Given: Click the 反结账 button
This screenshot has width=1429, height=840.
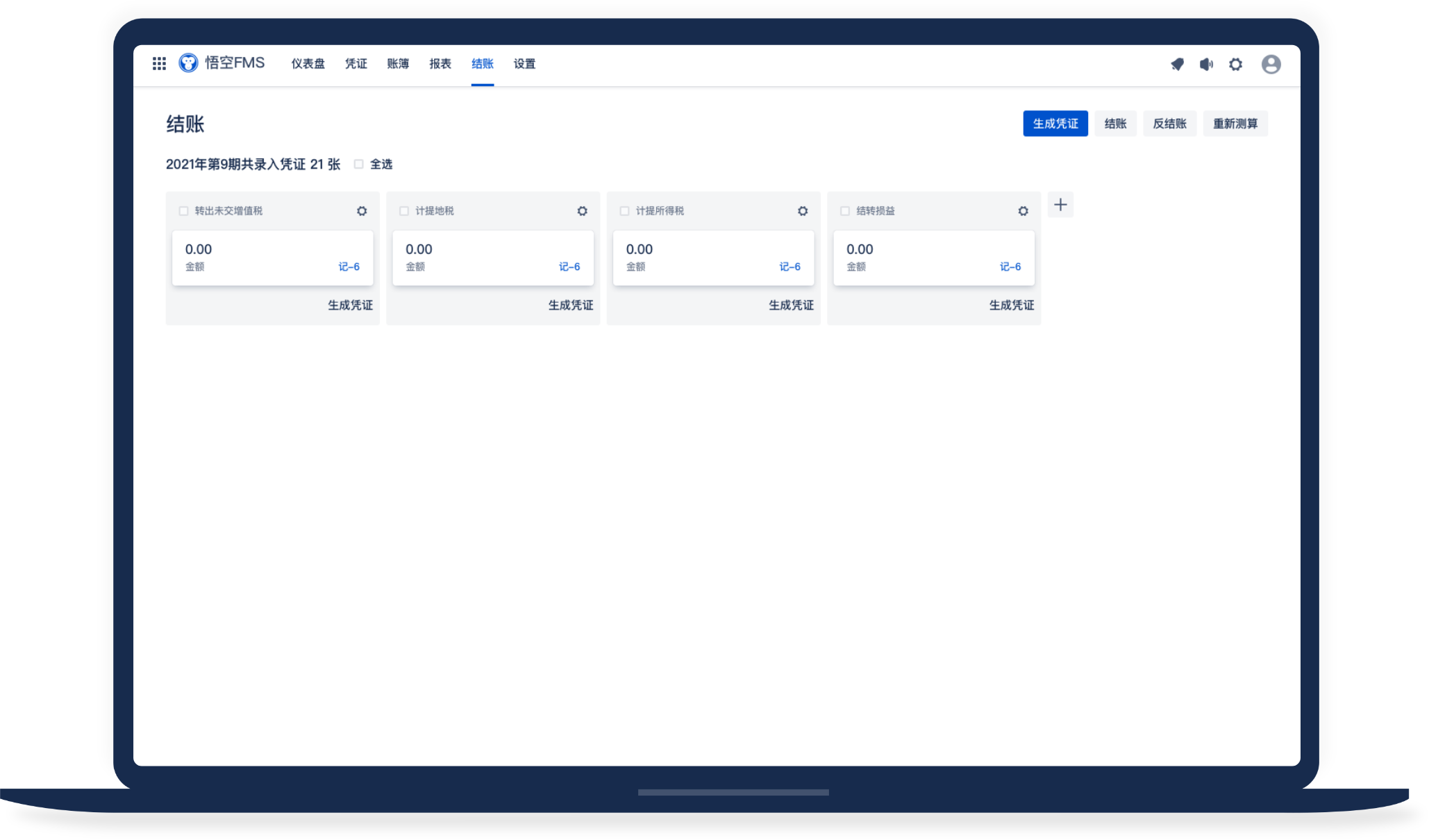Looking at the screenshot, I should [x=1169, y=124].
